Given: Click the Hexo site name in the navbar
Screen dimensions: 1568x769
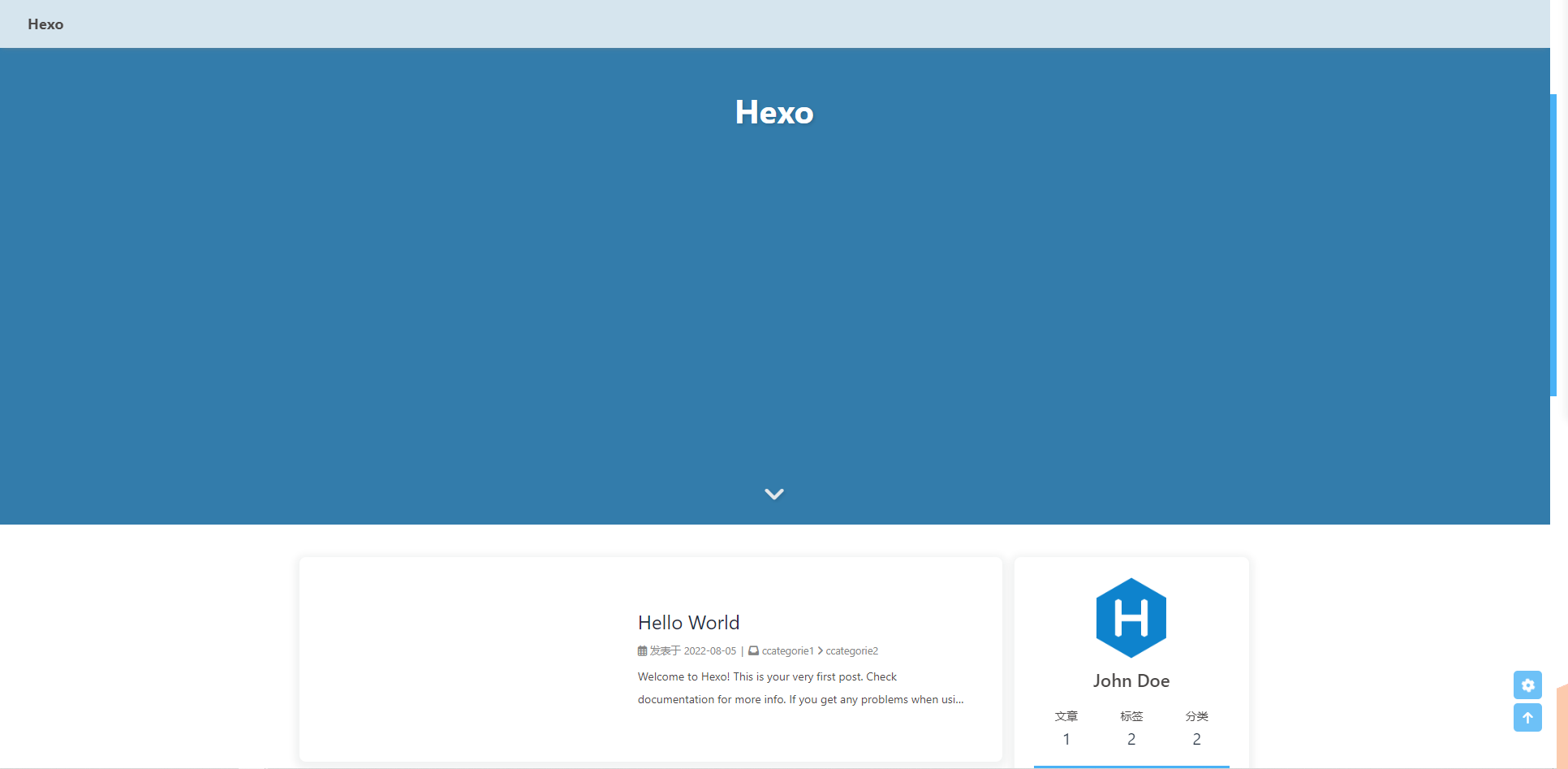Looking at the screenshot, I should click(45, 24).
